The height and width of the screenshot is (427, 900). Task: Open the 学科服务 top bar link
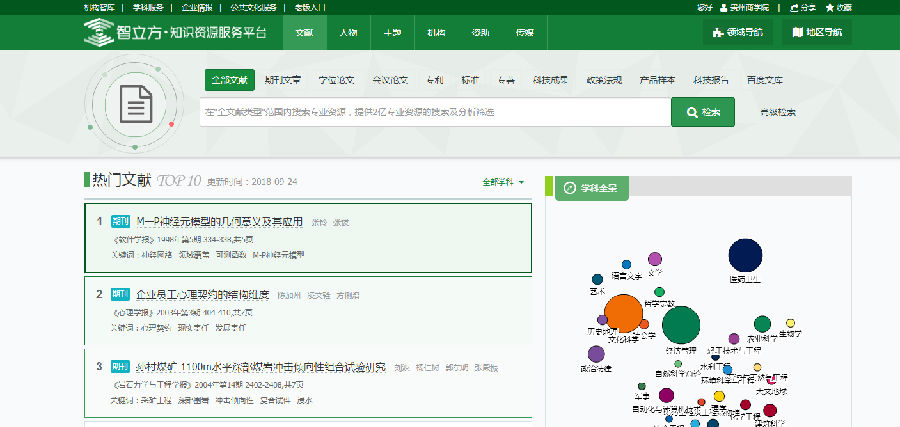pyautogui.click(x=148, y=7)
